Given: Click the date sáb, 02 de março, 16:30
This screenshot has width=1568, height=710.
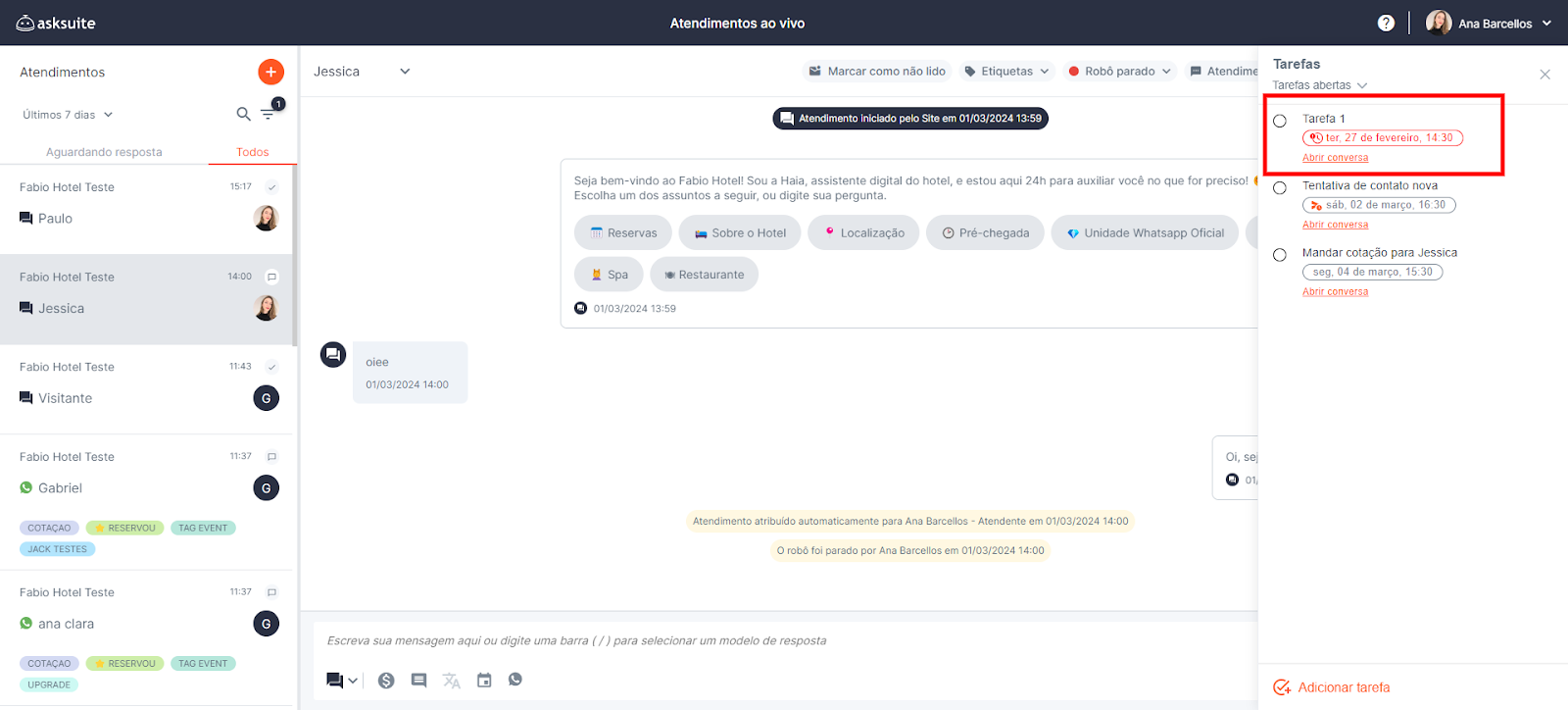Looking at the screenshot, I should click(1379, 205).
